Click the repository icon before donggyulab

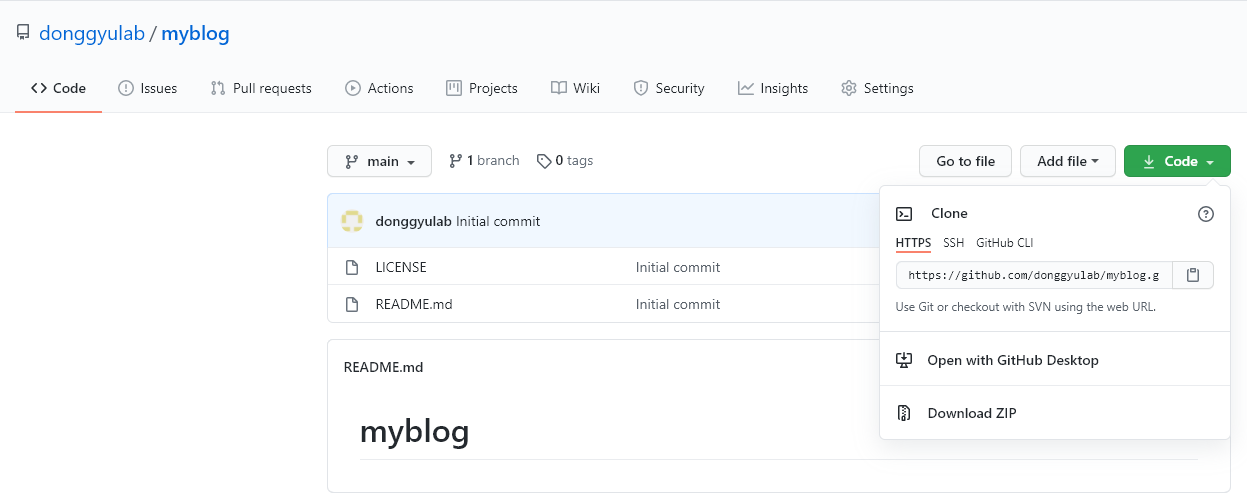click(23, 33)
